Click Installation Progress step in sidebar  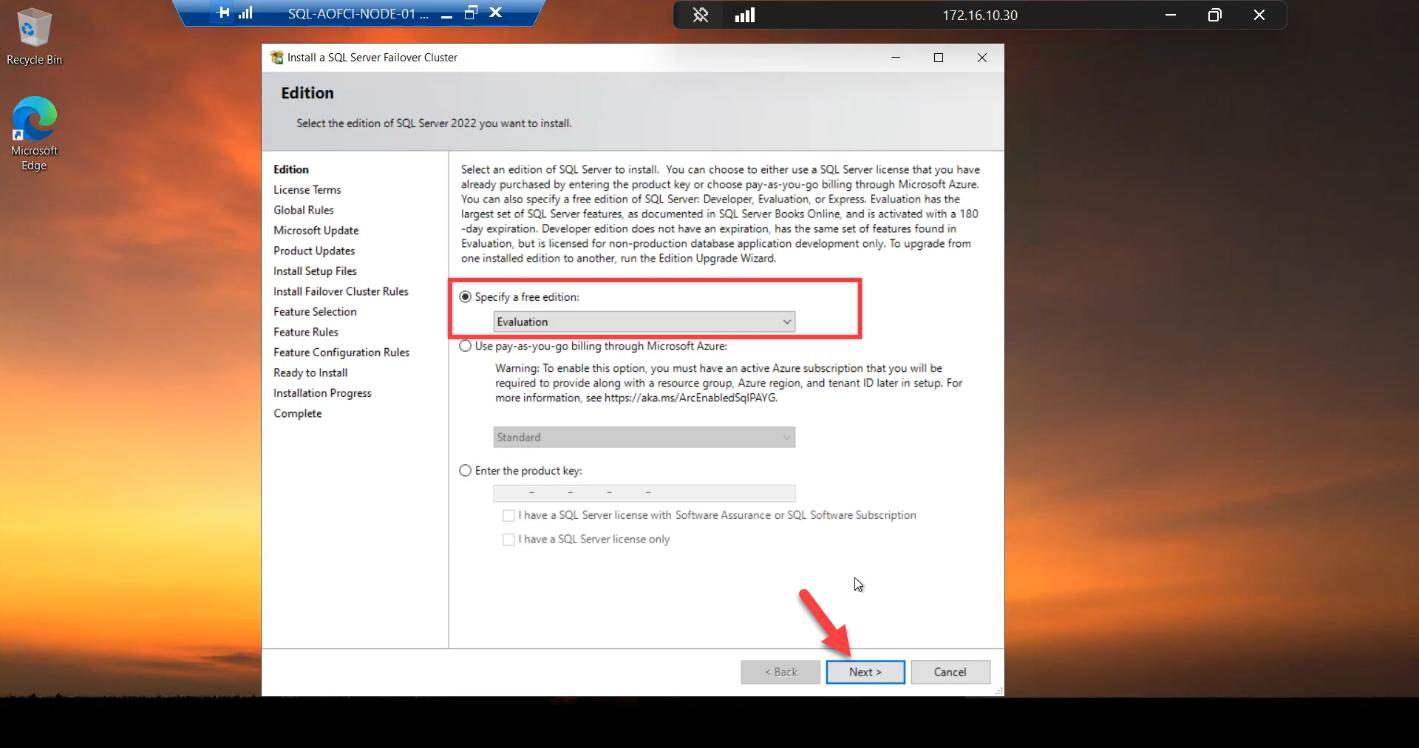click(x=322, y=393)
